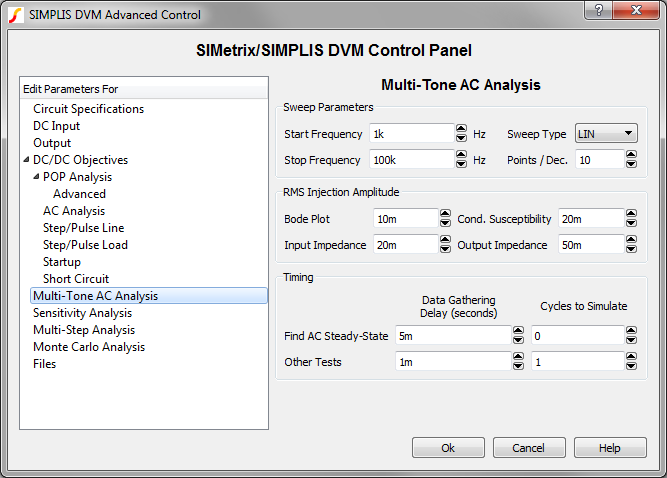Click the Cancel button

(527, 448)
